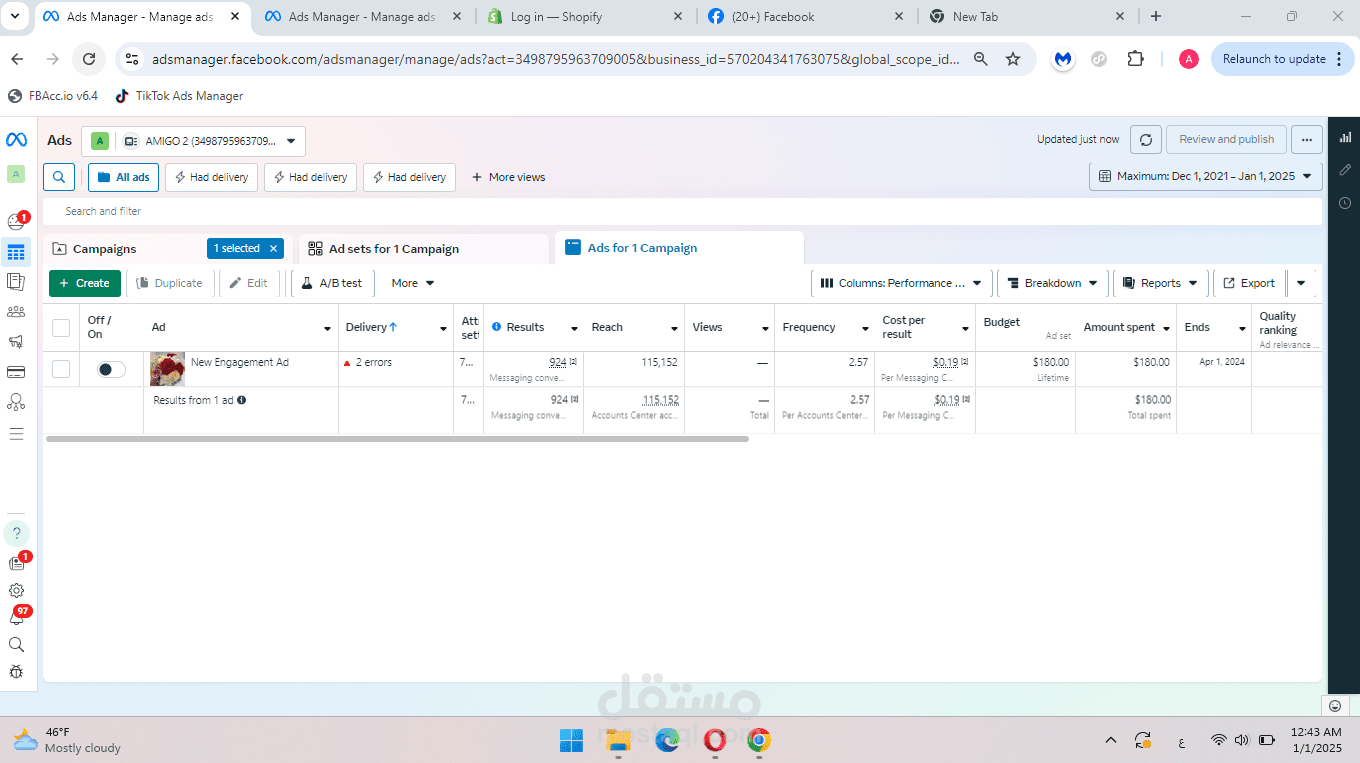
Task: Click the search magnifier button beside All ads
Action: click(x=59, y=177)
